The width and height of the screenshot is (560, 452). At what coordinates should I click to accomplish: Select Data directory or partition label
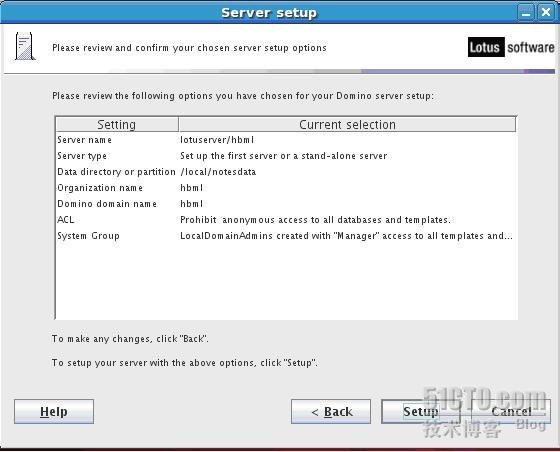click(x=116, y=172)
